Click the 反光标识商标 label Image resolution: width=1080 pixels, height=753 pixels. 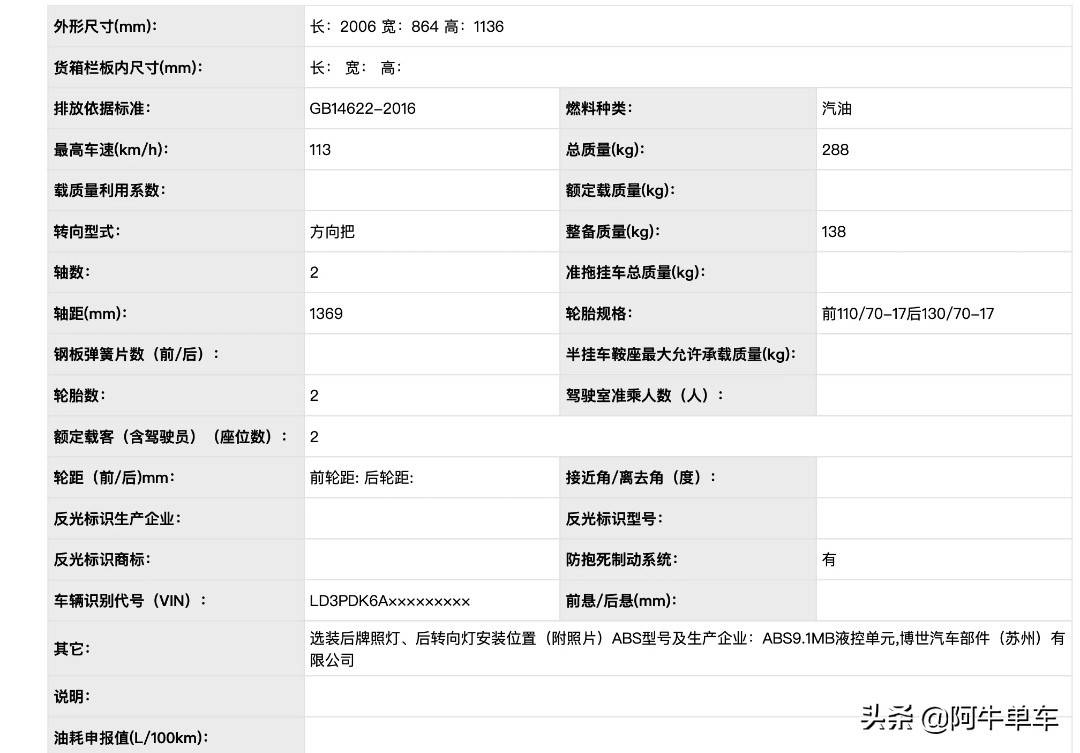[102, 559]
